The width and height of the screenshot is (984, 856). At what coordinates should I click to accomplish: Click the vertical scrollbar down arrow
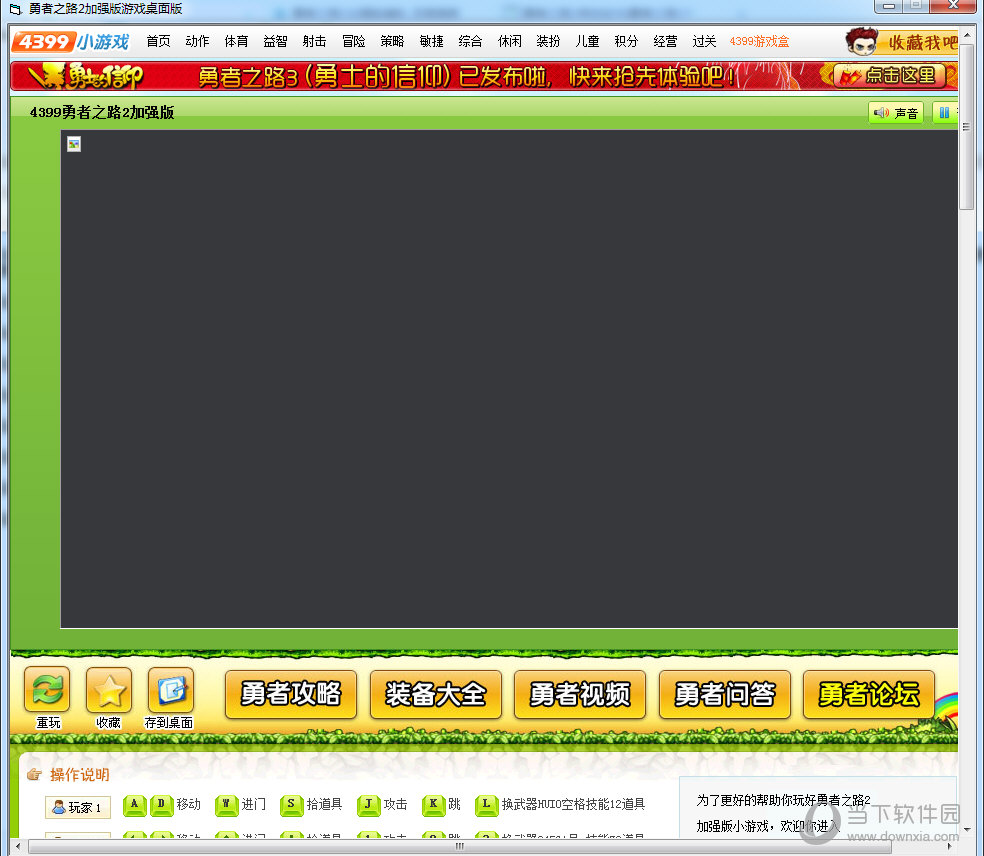(x=966, y=830)
